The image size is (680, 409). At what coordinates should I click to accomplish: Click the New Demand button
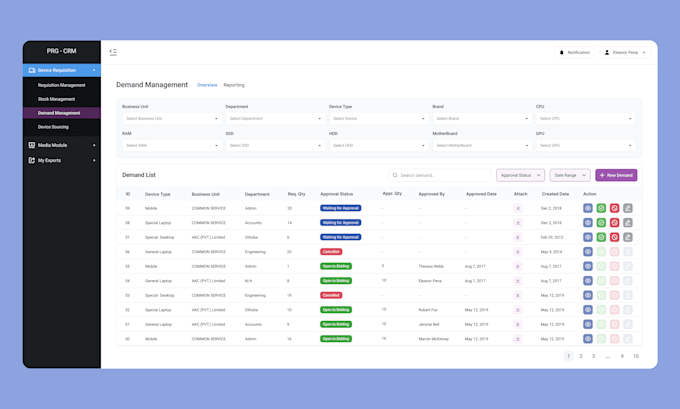(616, 175)
